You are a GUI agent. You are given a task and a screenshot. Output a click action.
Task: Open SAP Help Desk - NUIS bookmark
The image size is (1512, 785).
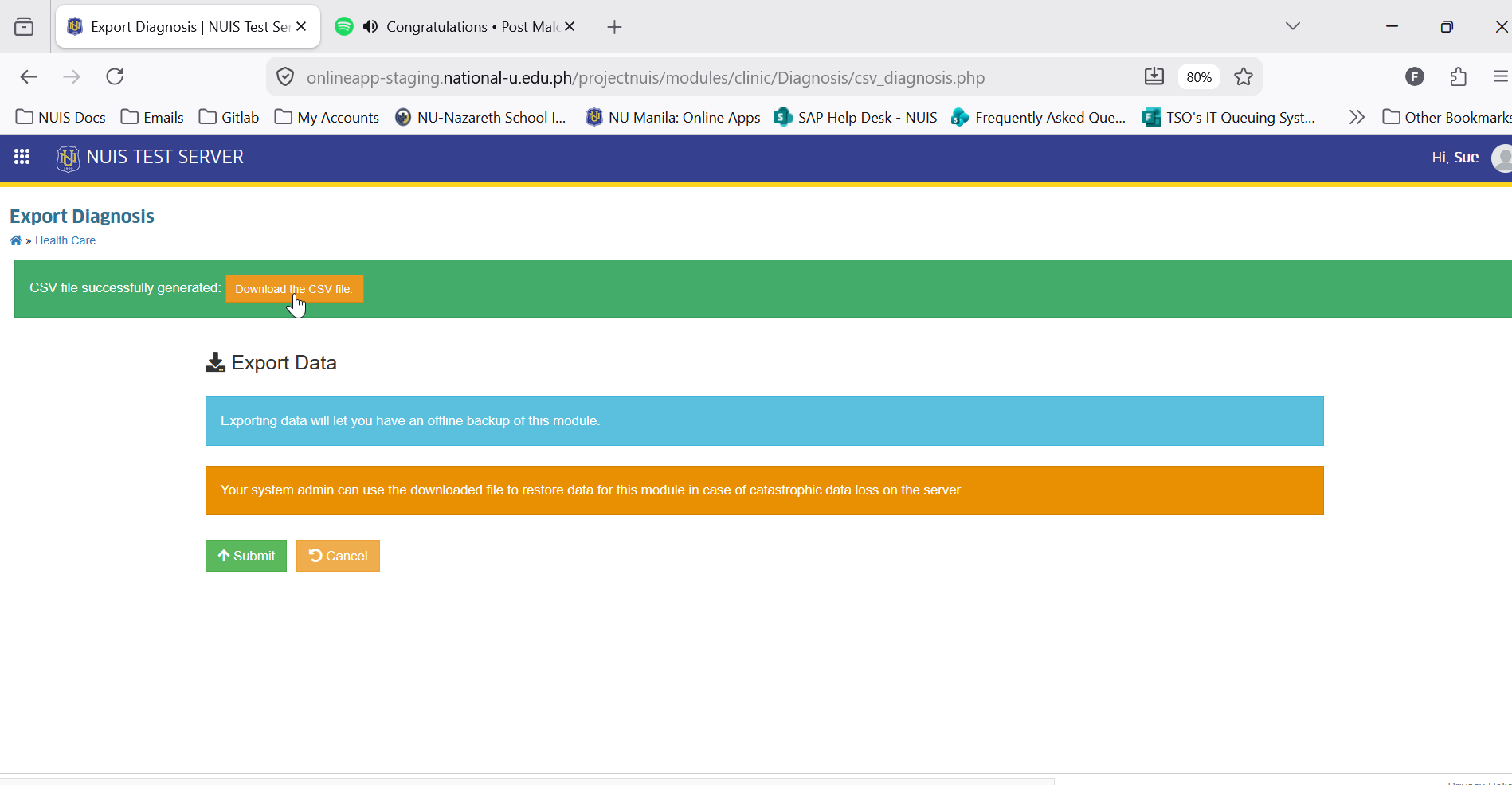tap(856, 117)
